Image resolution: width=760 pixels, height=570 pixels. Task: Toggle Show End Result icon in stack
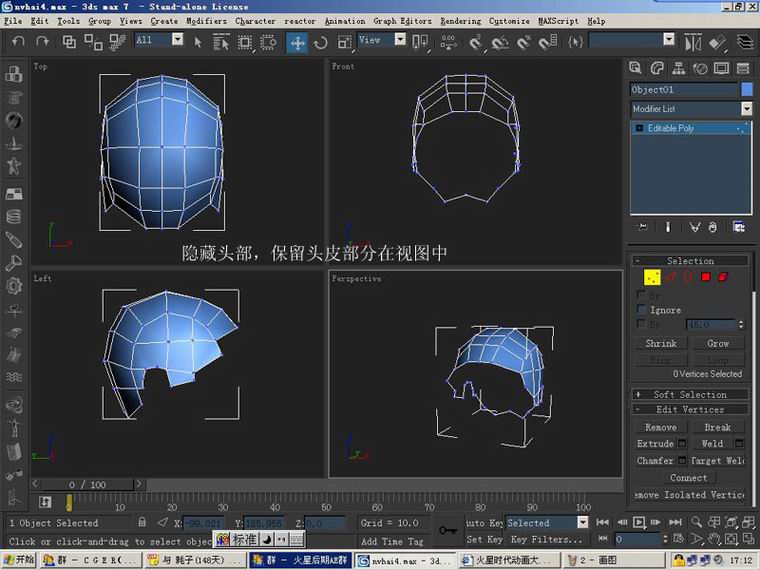[667, 227]
